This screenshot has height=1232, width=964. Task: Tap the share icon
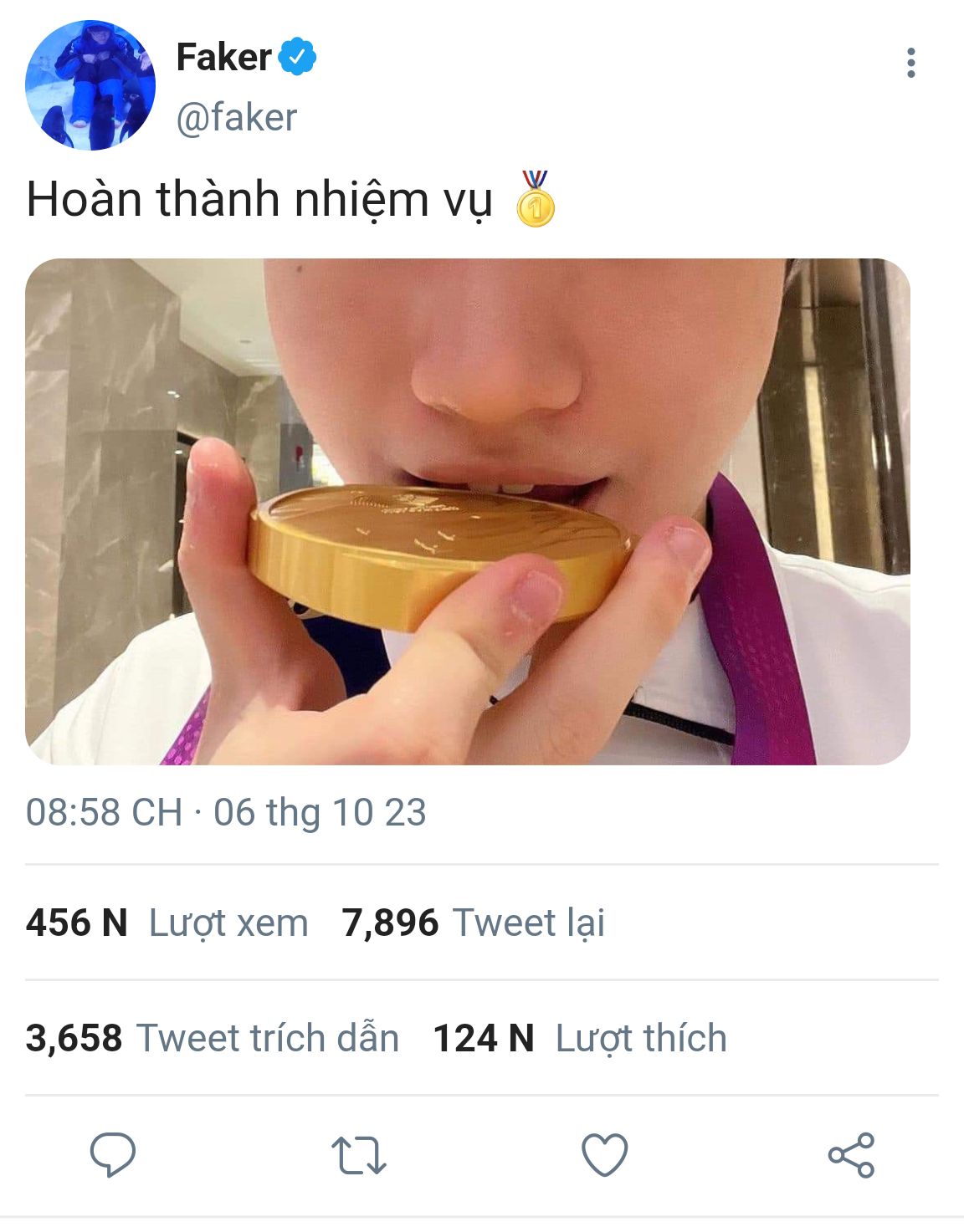[x=851, y=1155]
